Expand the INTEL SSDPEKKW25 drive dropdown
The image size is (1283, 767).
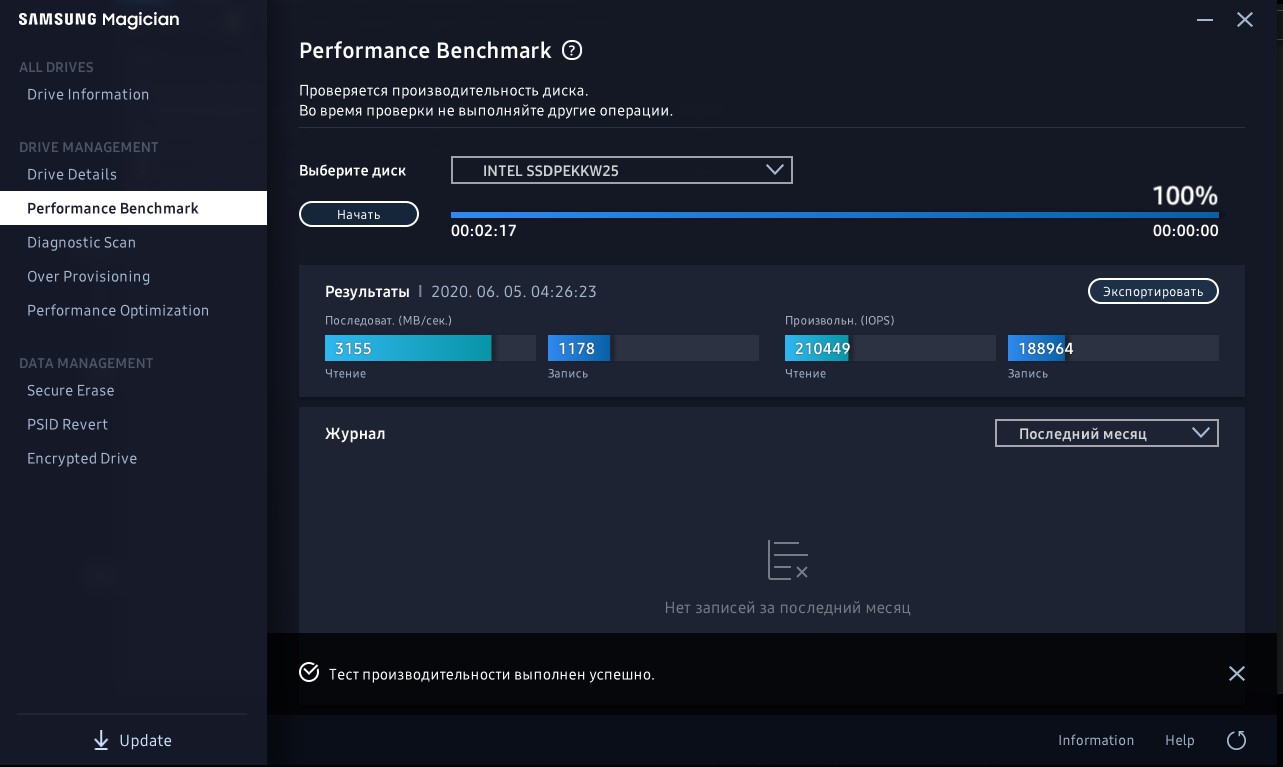(x=621, y=170)
